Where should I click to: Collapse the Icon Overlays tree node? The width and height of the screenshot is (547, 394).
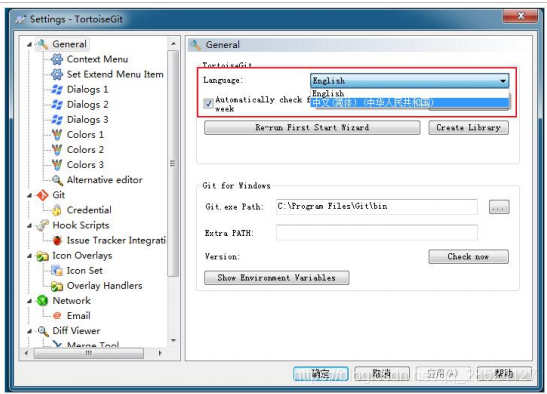point(30,256)
